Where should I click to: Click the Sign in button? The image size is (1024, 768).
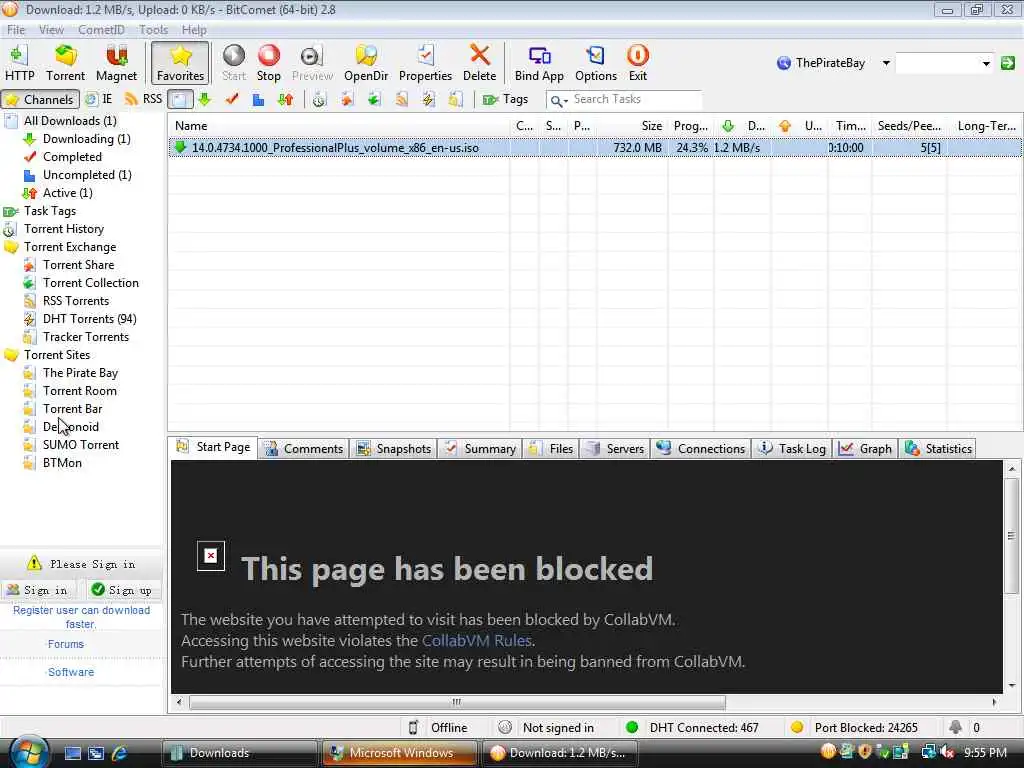pyautogui.click(x=38, y=590)
